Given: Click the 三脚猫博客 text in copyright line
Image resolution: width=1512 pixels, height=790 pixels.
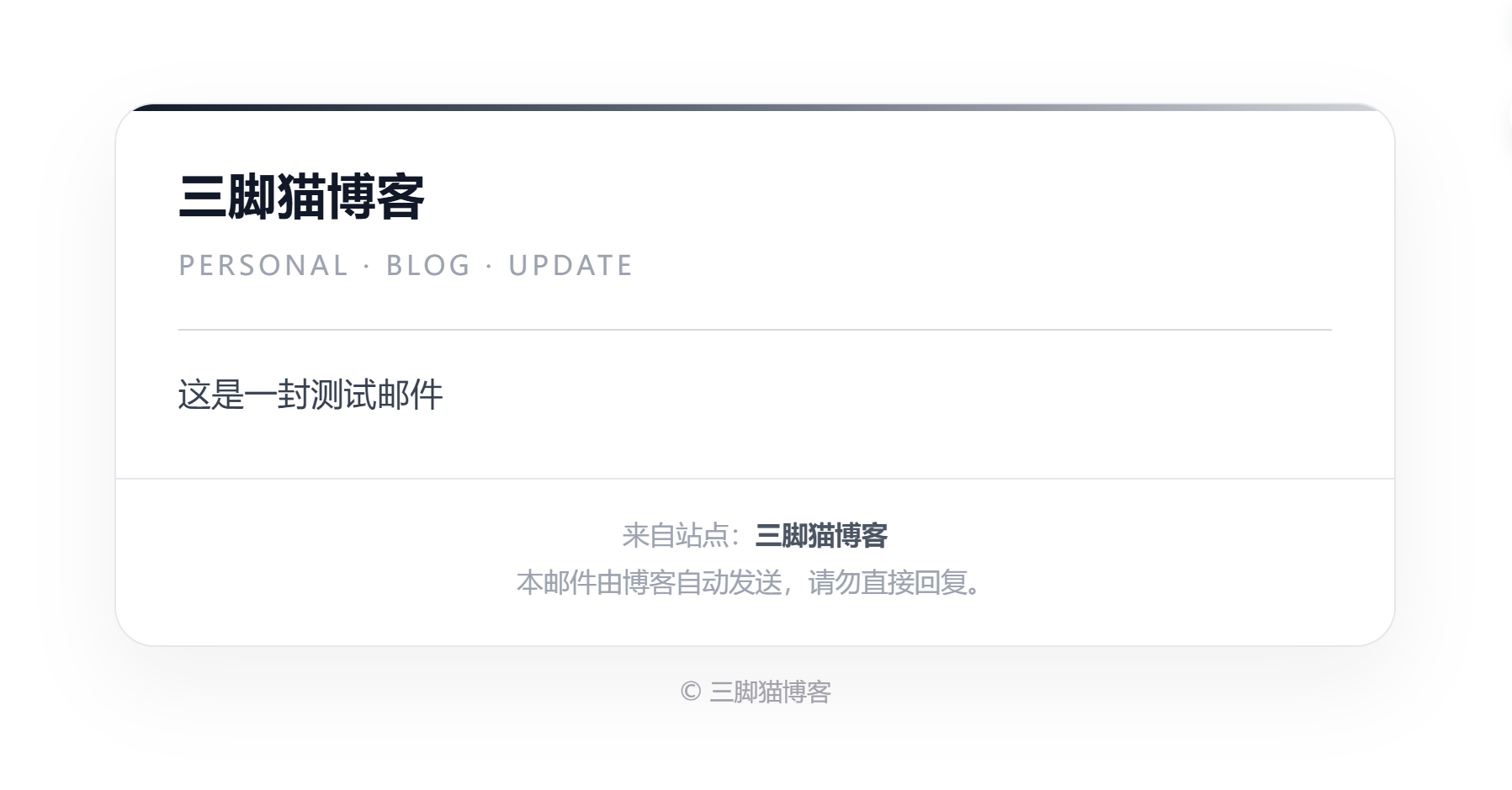Looking at the screenshot, I should [770, 692].
